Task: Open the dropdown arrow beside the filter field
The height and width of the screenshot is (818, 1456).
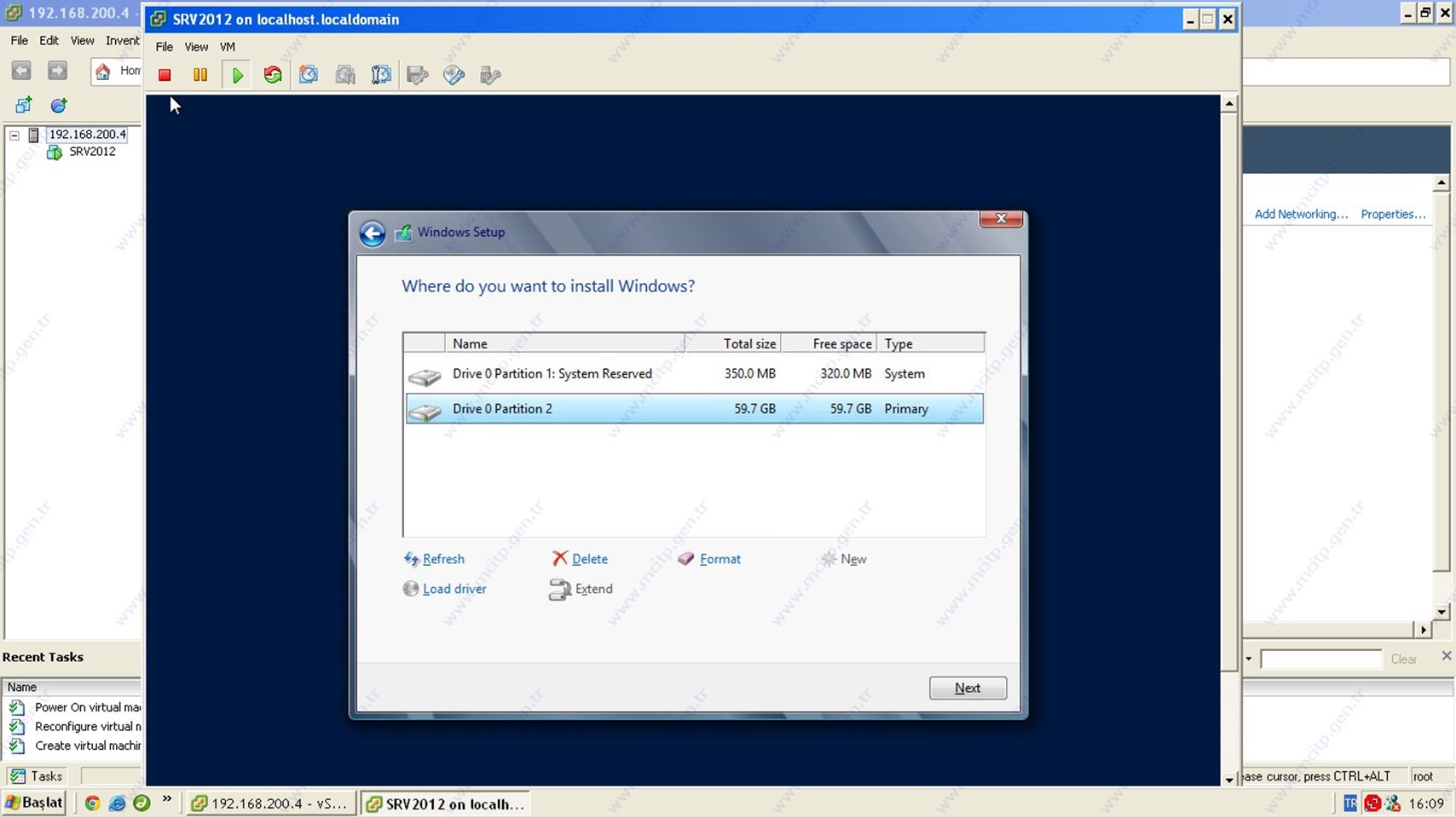Action: tap(1249, 659)
